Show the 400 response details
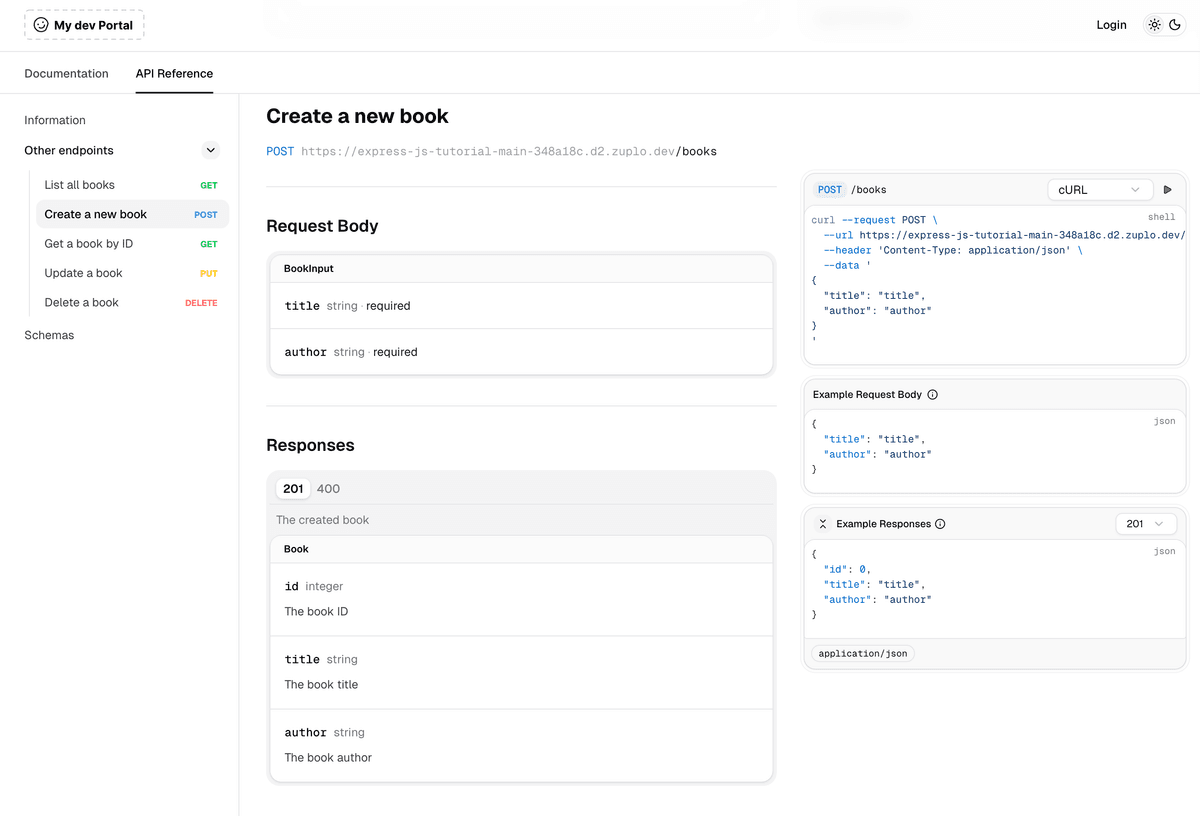The width and height of the screenshot is (1200, 816). click(x=327, y=488)
